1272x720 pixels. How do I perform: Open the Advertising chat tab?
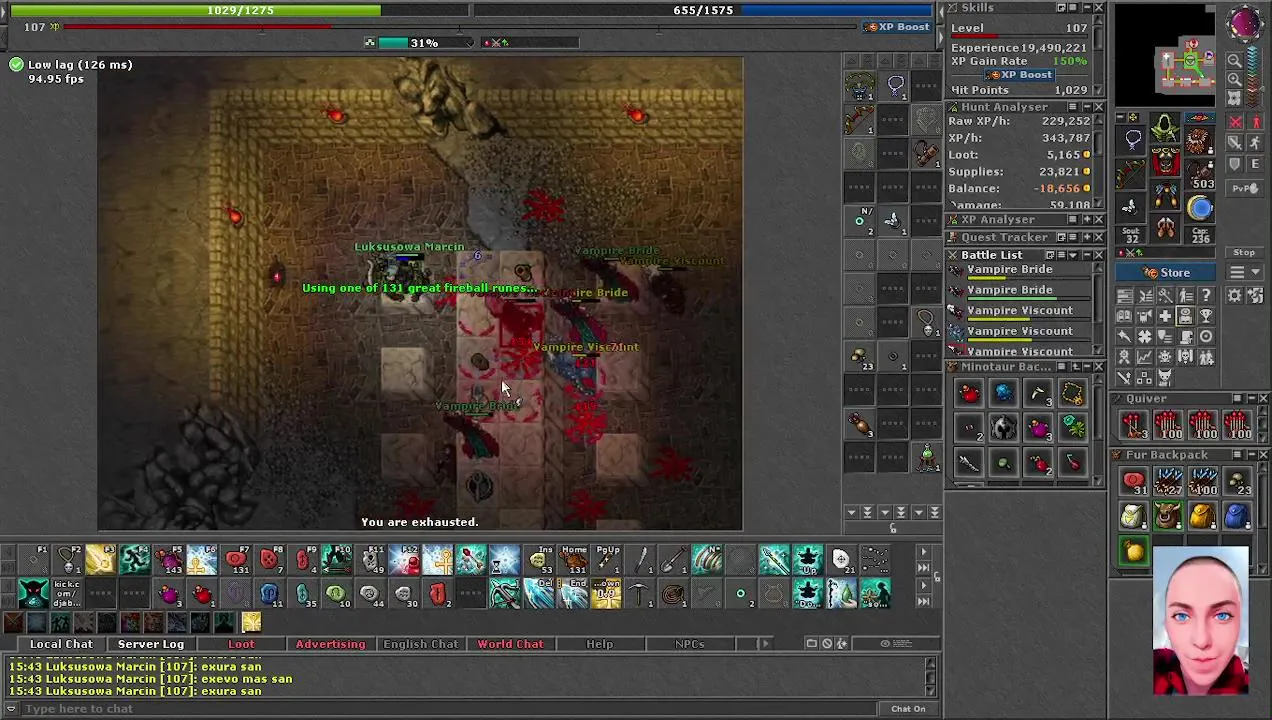pos(330,644)
